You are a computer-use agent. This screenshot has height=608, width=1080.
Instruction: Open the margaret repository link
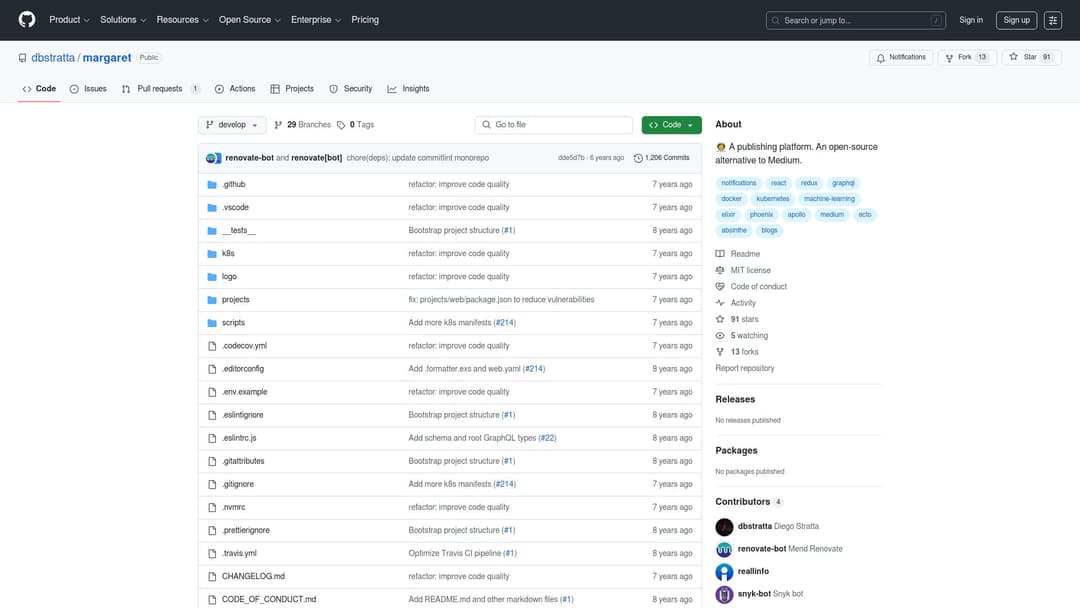coord(107,58)
